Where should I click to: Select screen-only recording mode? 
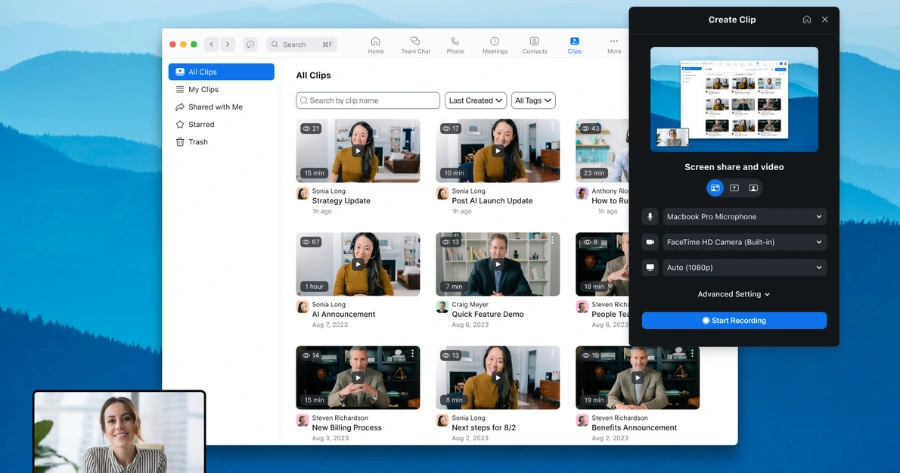(734, 188)
